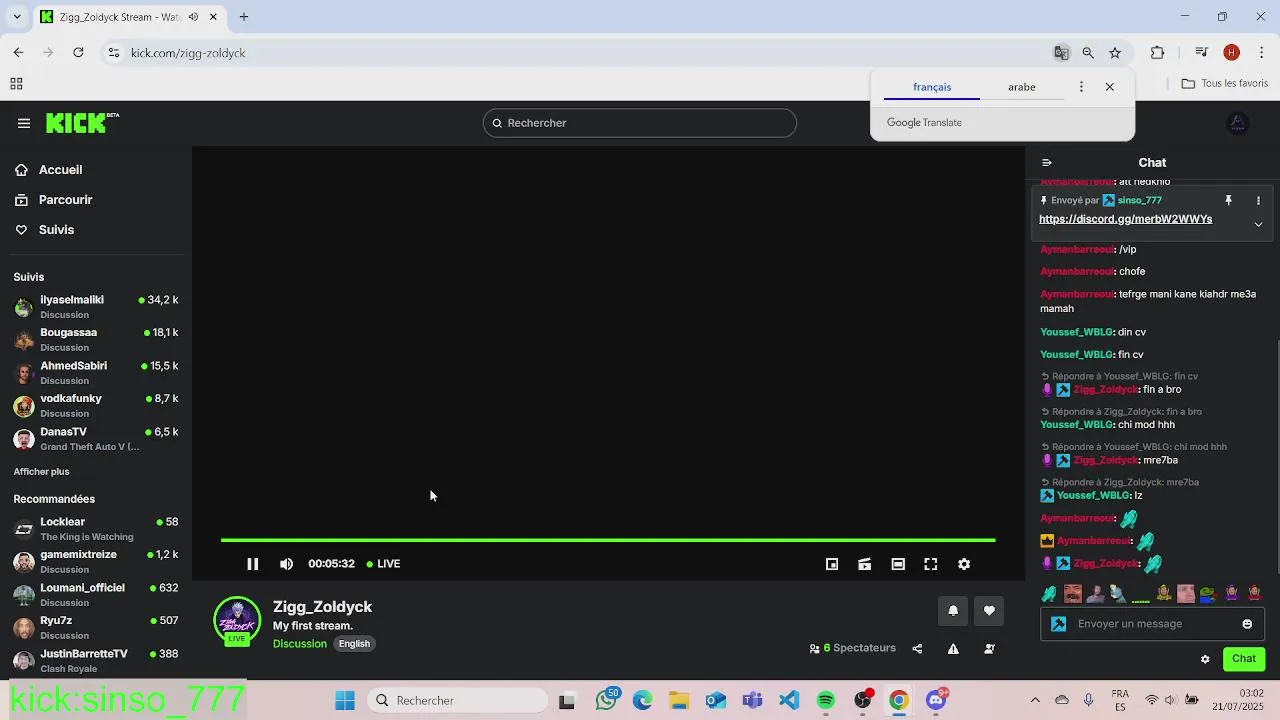
Task: Click the clip creation icon
Action: click(865, 564)
